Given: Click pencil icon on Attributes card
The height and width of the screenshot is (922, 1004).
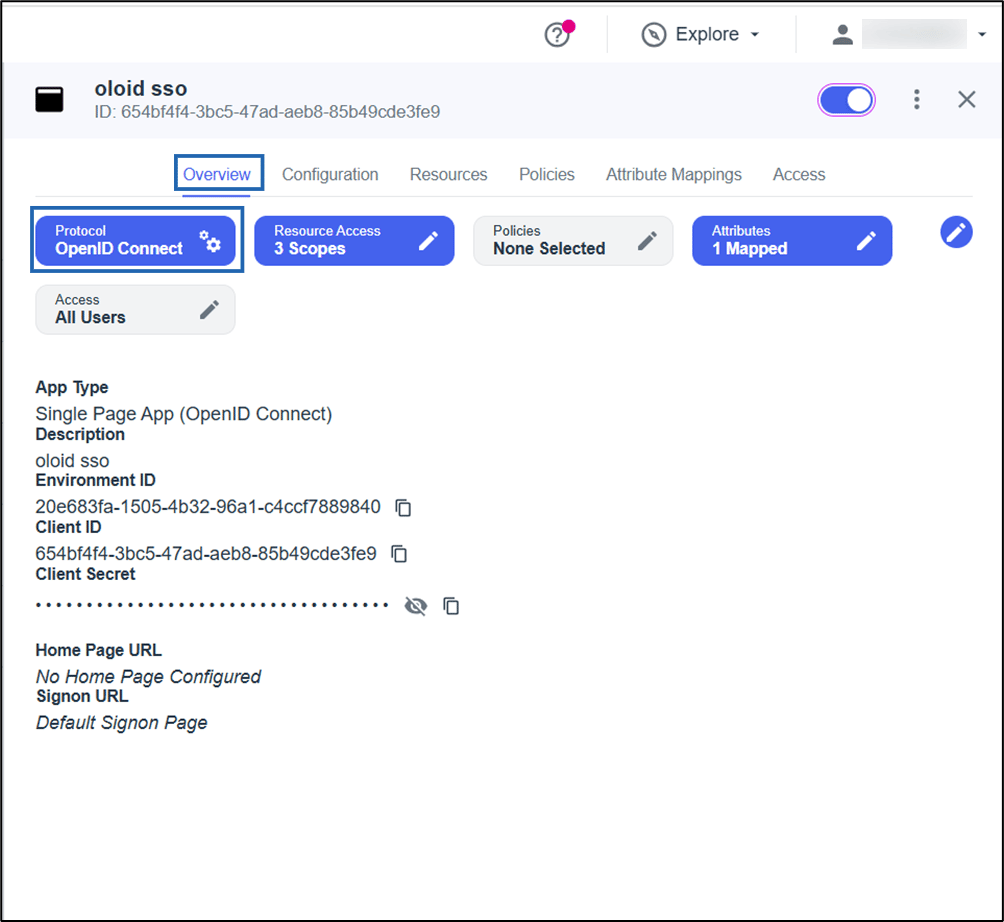Looking at the screenshot, I should coord(866,241).
